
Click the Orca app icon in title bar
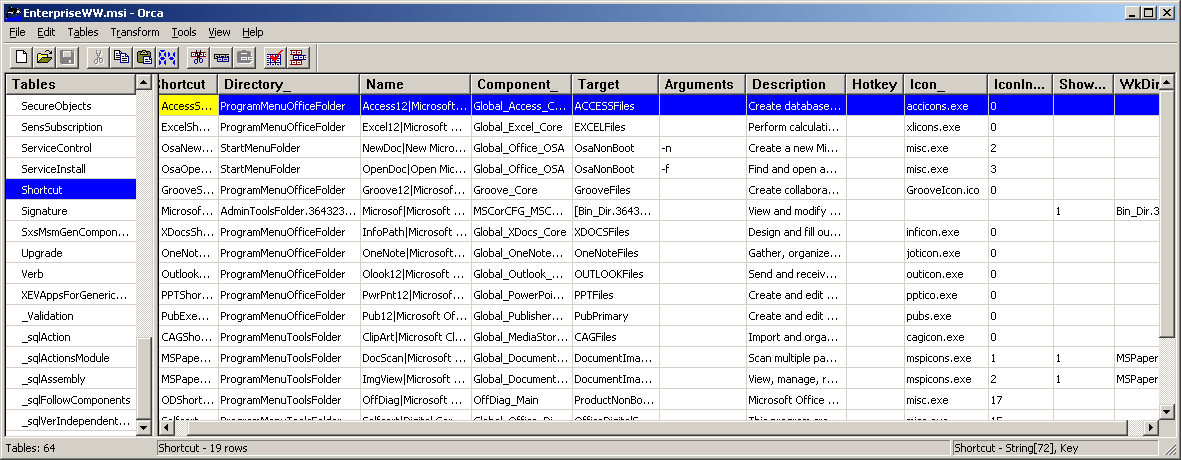(x=11, y=13)
